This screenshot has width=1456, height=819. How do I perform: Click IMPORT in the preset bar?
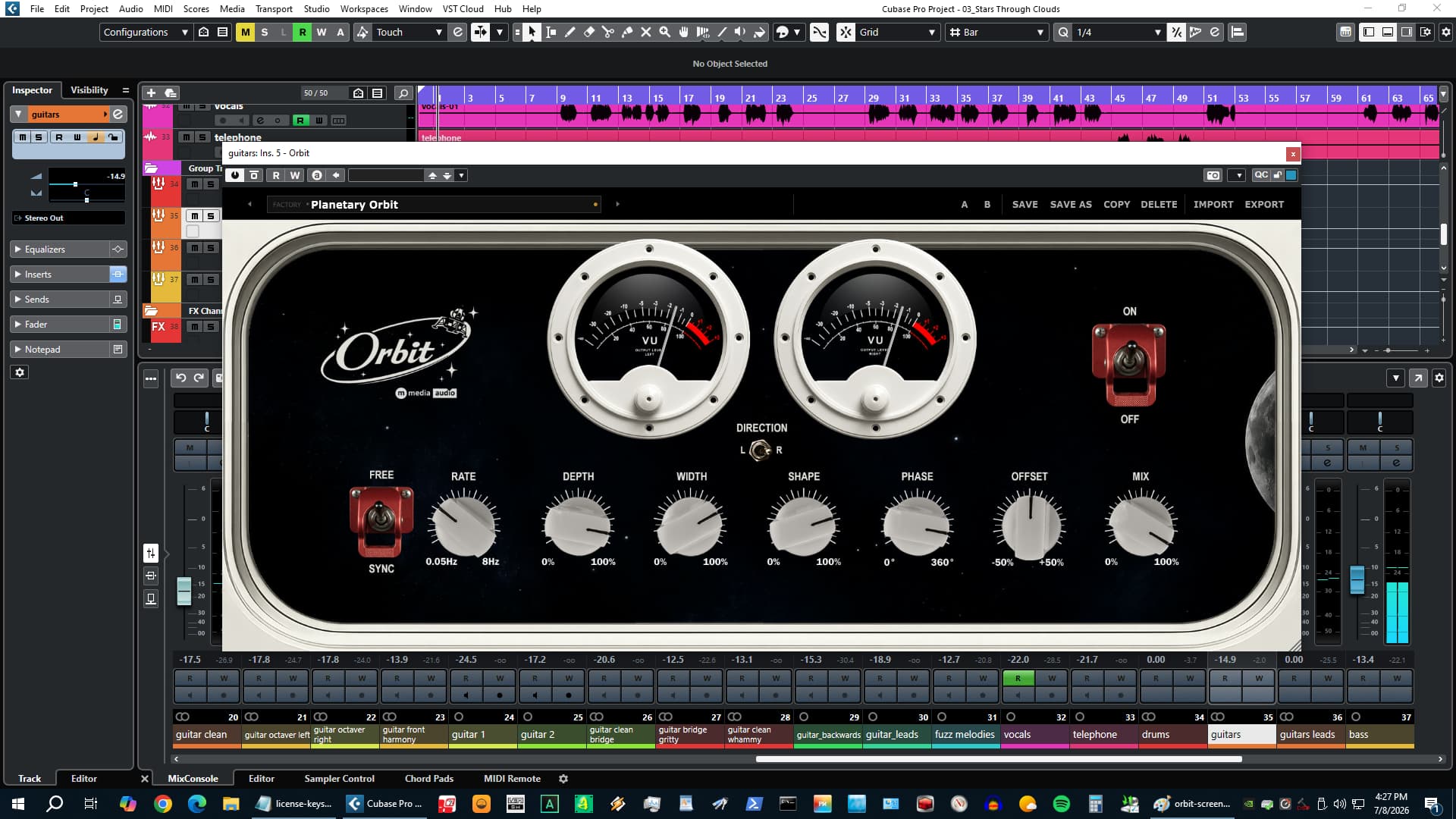pyautogui.click(x=1213, y=205)
